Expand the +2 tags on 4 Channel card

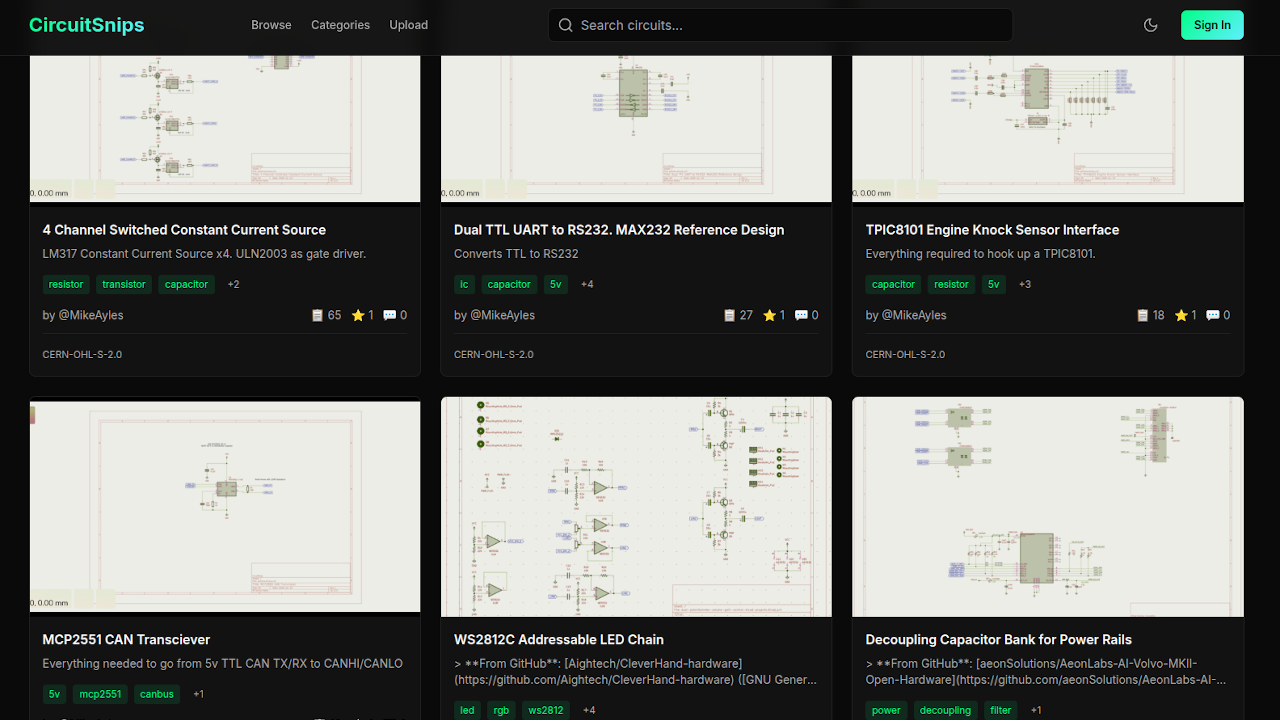click(233, 284)
